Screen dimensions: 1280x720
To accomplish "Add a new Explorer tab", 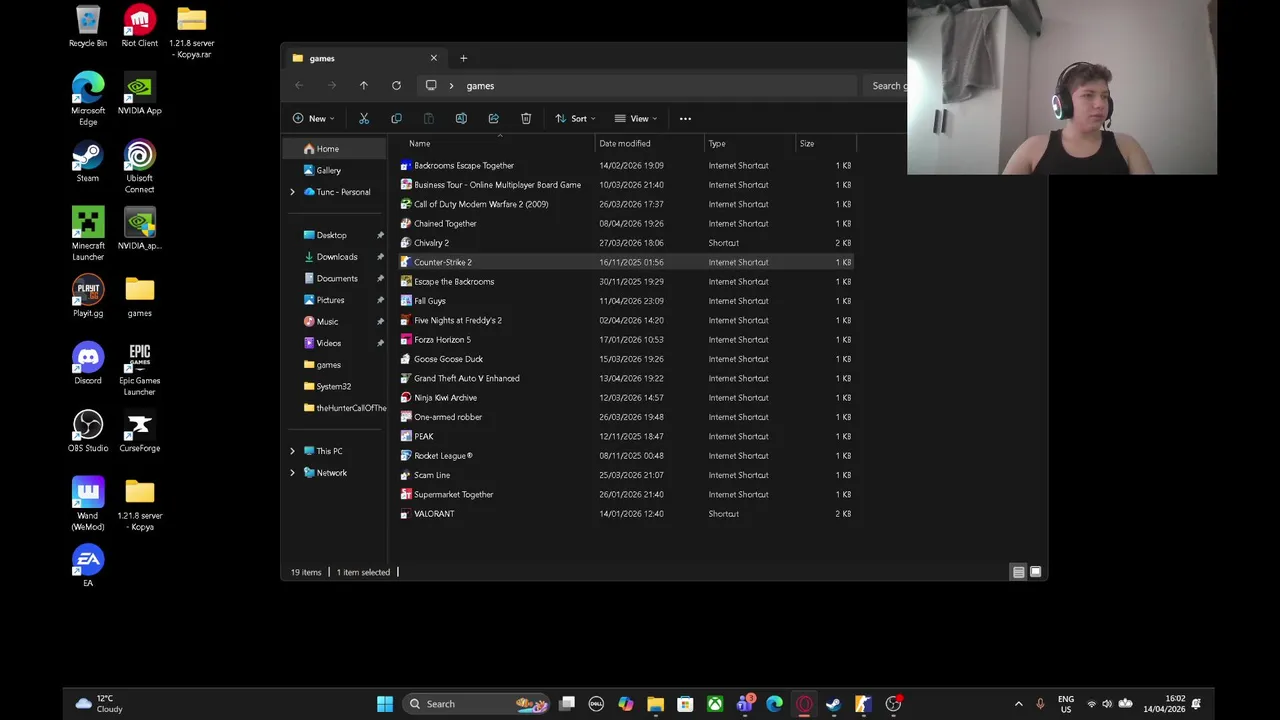I will click(x=463, y=58).
